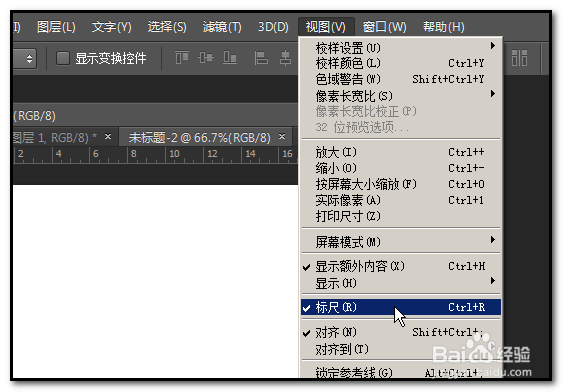This screenshot has width=563, height=392.
Task: Close the 图层 1, RGB/8 document tab
Action: pyautogui.click(x=108, y=137)
